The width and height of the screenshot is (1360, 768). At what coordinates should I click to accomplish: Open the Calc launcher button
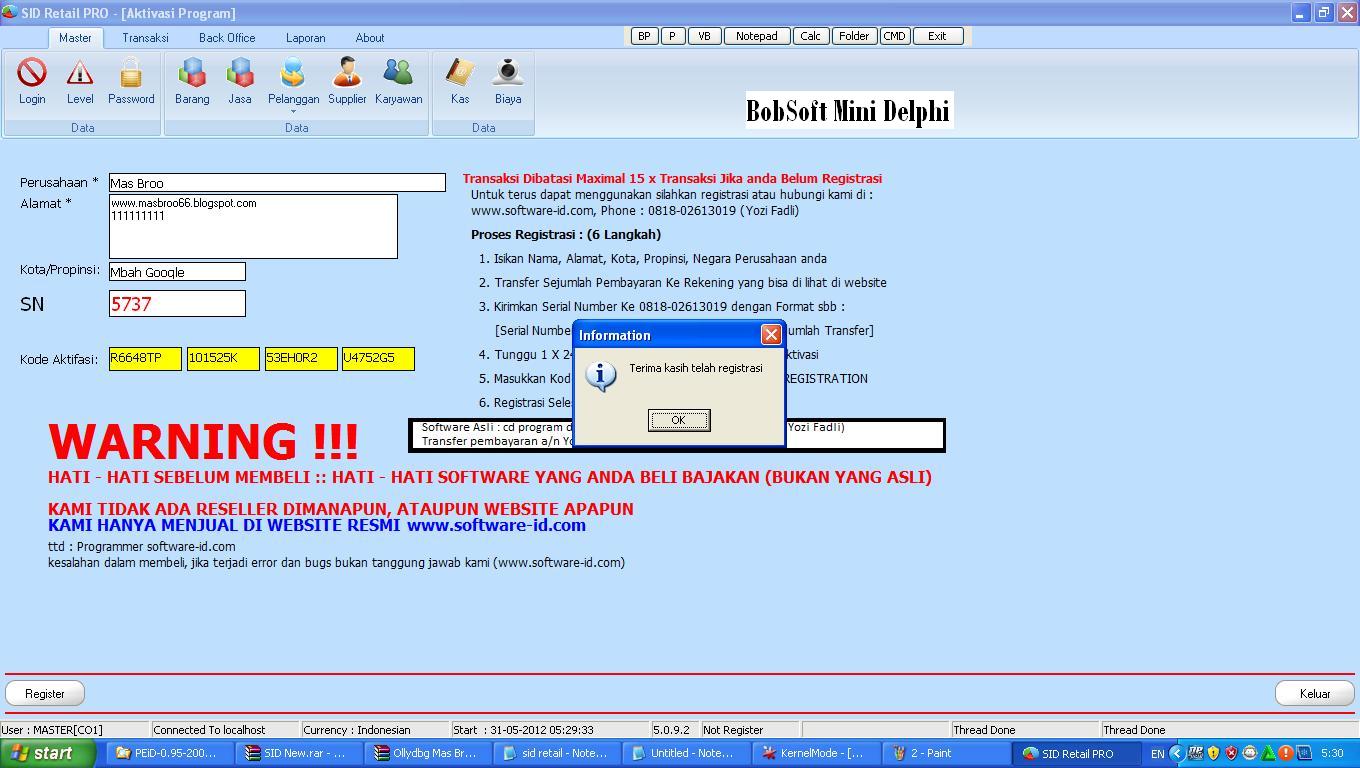coord(810,35)
